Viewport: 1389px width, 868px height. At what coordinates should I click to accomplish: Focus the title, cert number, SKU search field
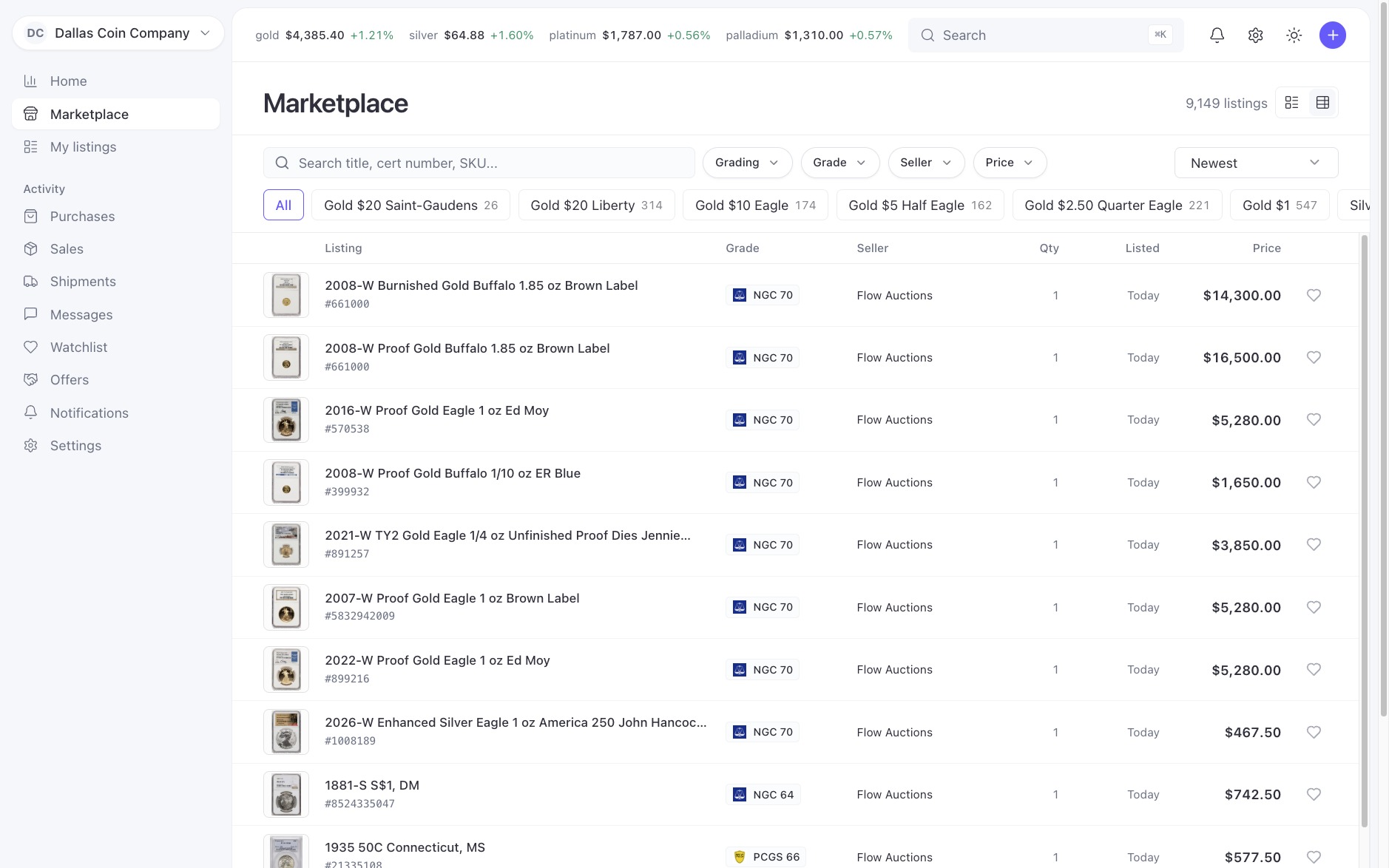point(479,163)
